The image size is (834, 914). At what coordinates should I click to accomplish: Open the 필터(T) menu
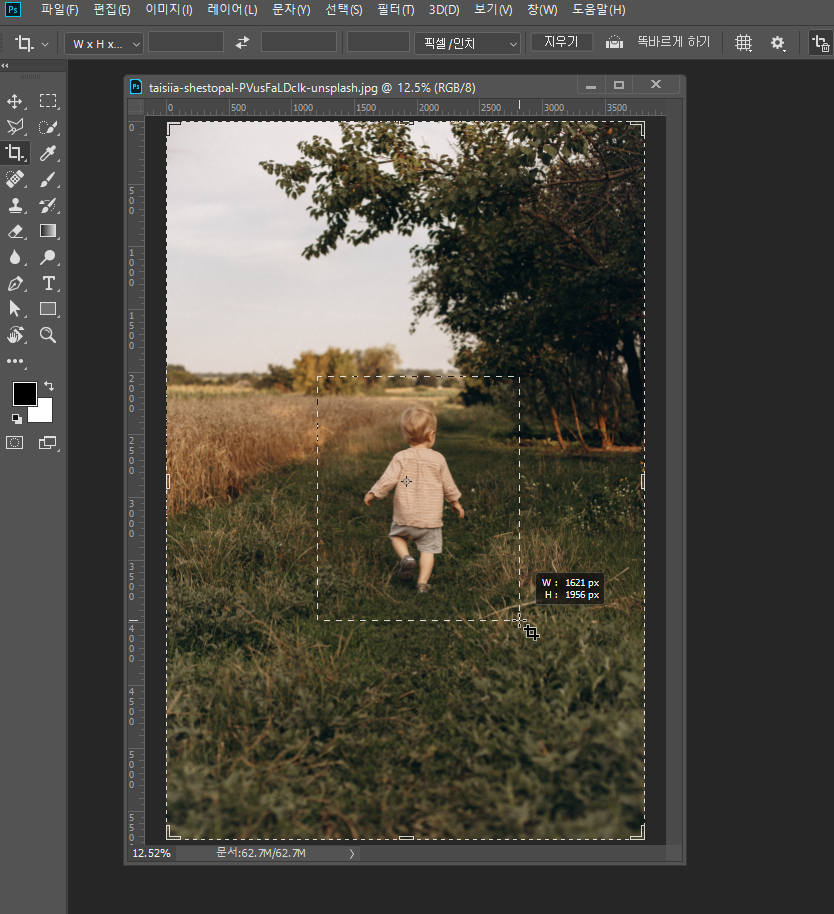(396, 10)
